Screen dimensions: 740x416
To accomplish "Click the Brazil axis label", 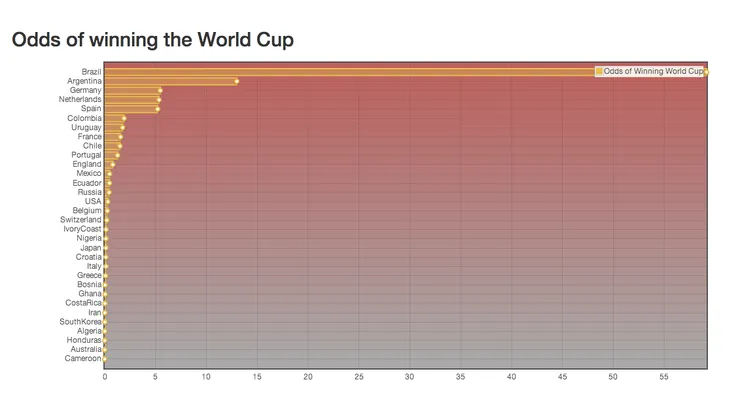I will [x=91, y=72].
